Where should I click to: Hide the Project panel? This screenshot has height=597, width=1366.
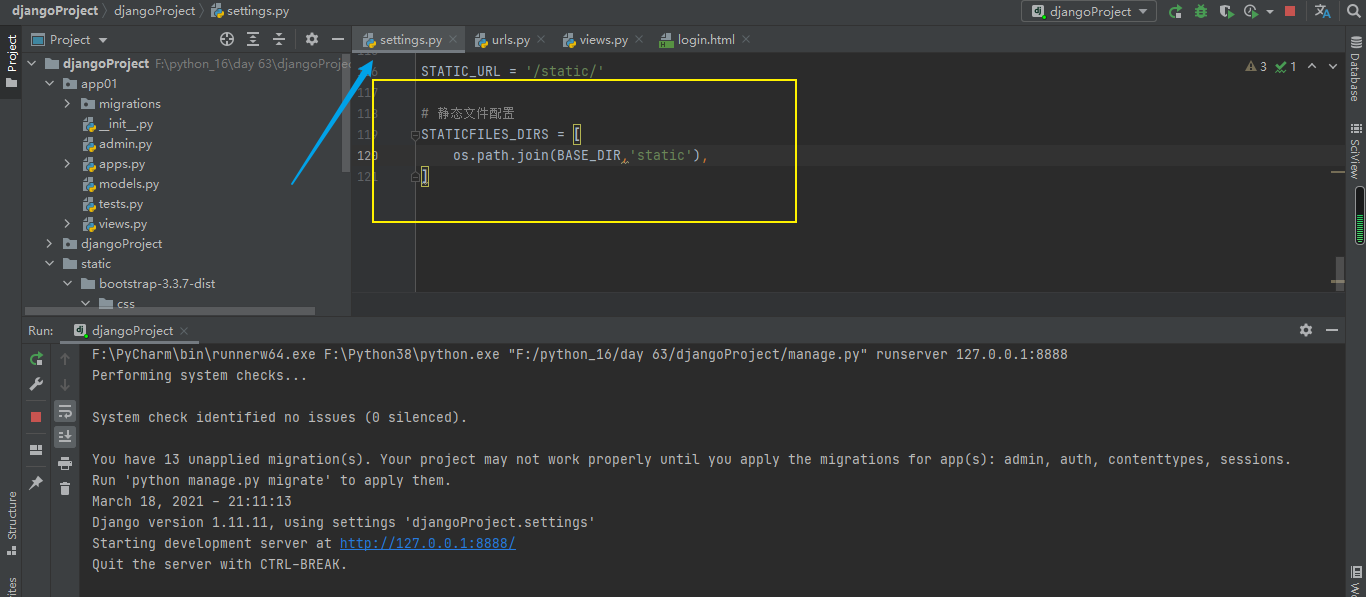pyautogui.click(x=338, y=39)
